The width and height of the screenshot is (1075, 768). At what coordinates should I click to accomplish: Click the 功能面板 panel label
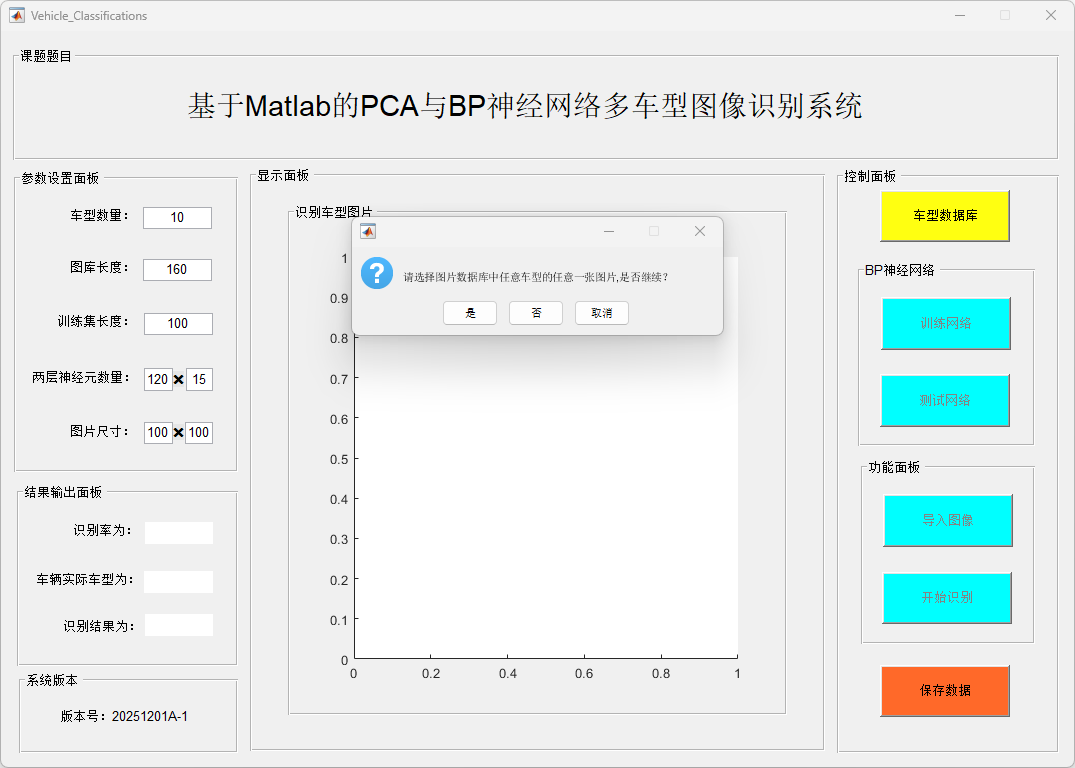(894, 467)
